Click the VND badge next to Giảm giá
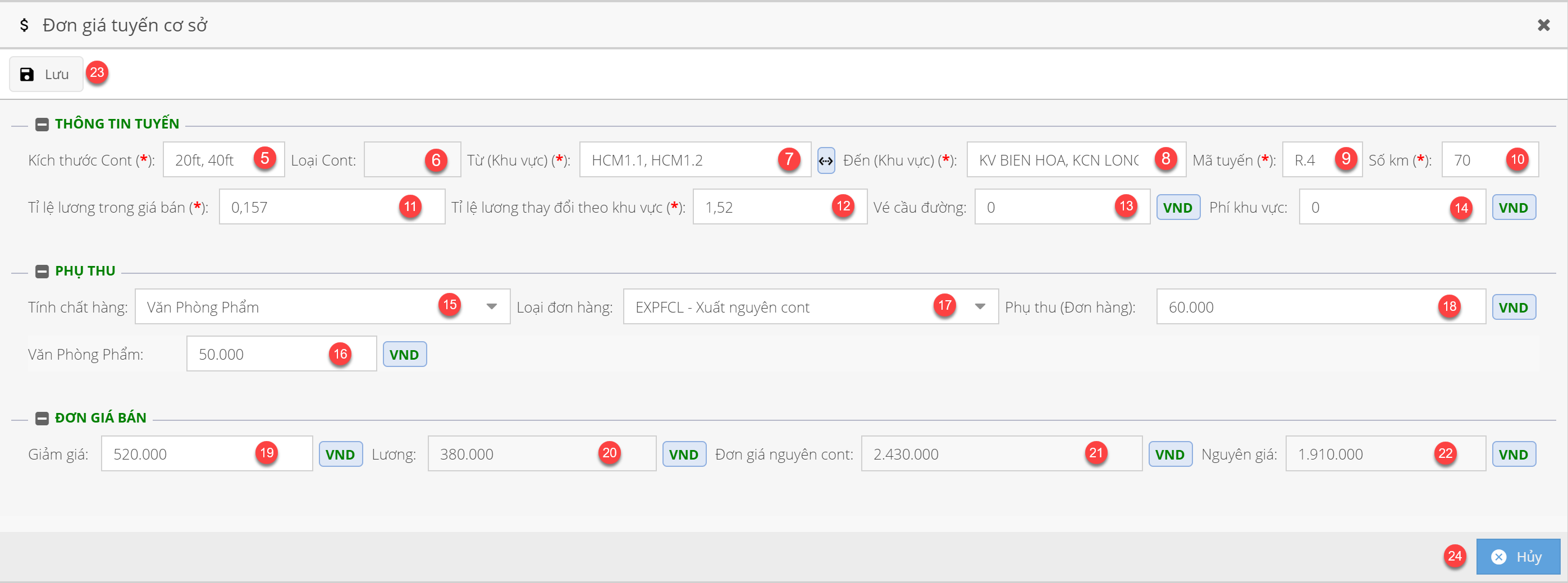 [x=340, y=455]
